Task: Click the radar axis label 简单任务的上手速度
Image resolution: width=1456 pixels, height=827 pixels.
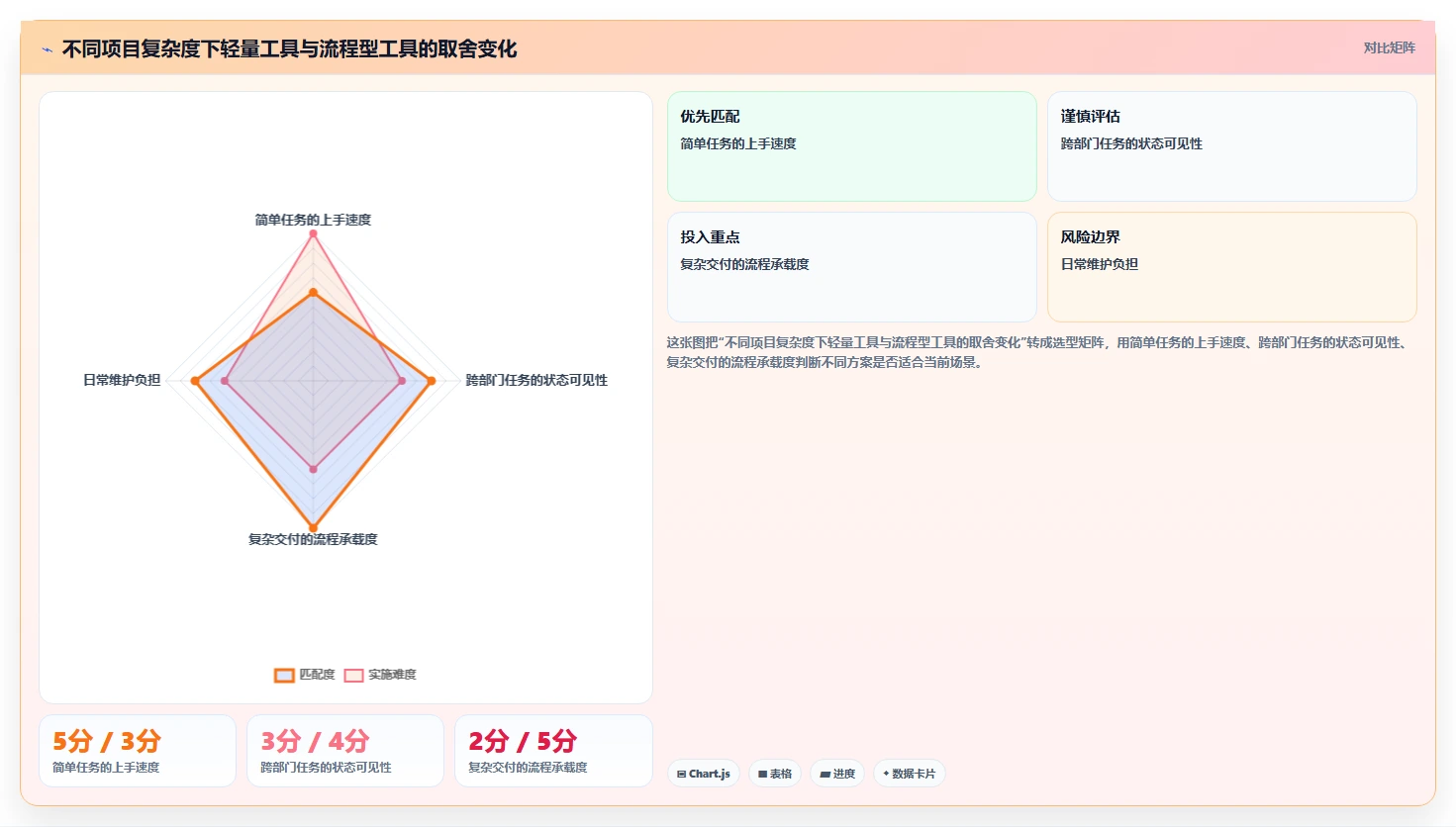Action: [313, 220]
